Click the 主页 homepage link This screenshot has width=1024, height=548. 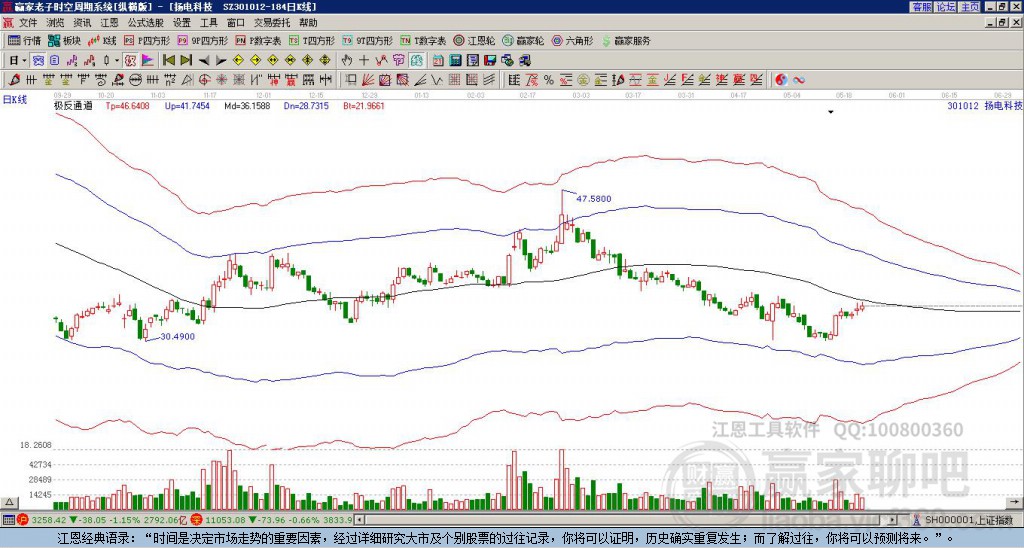(x=970, y=7)
